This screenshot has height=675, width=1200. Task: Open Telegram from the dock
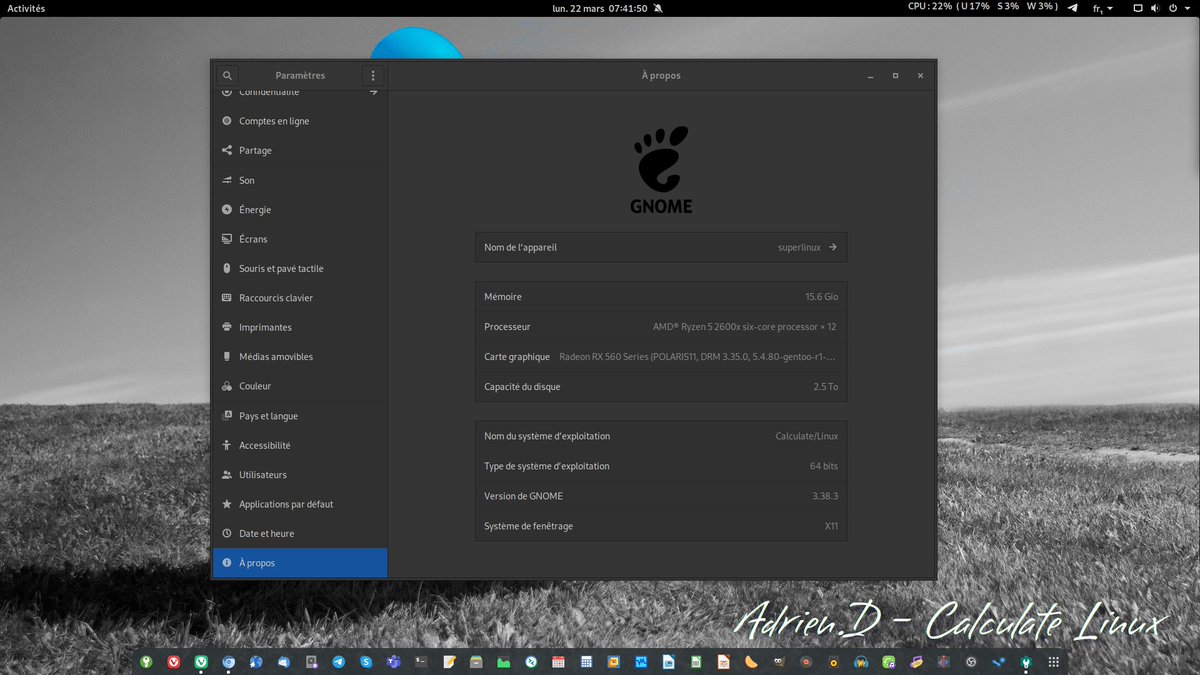click(339, 662)
